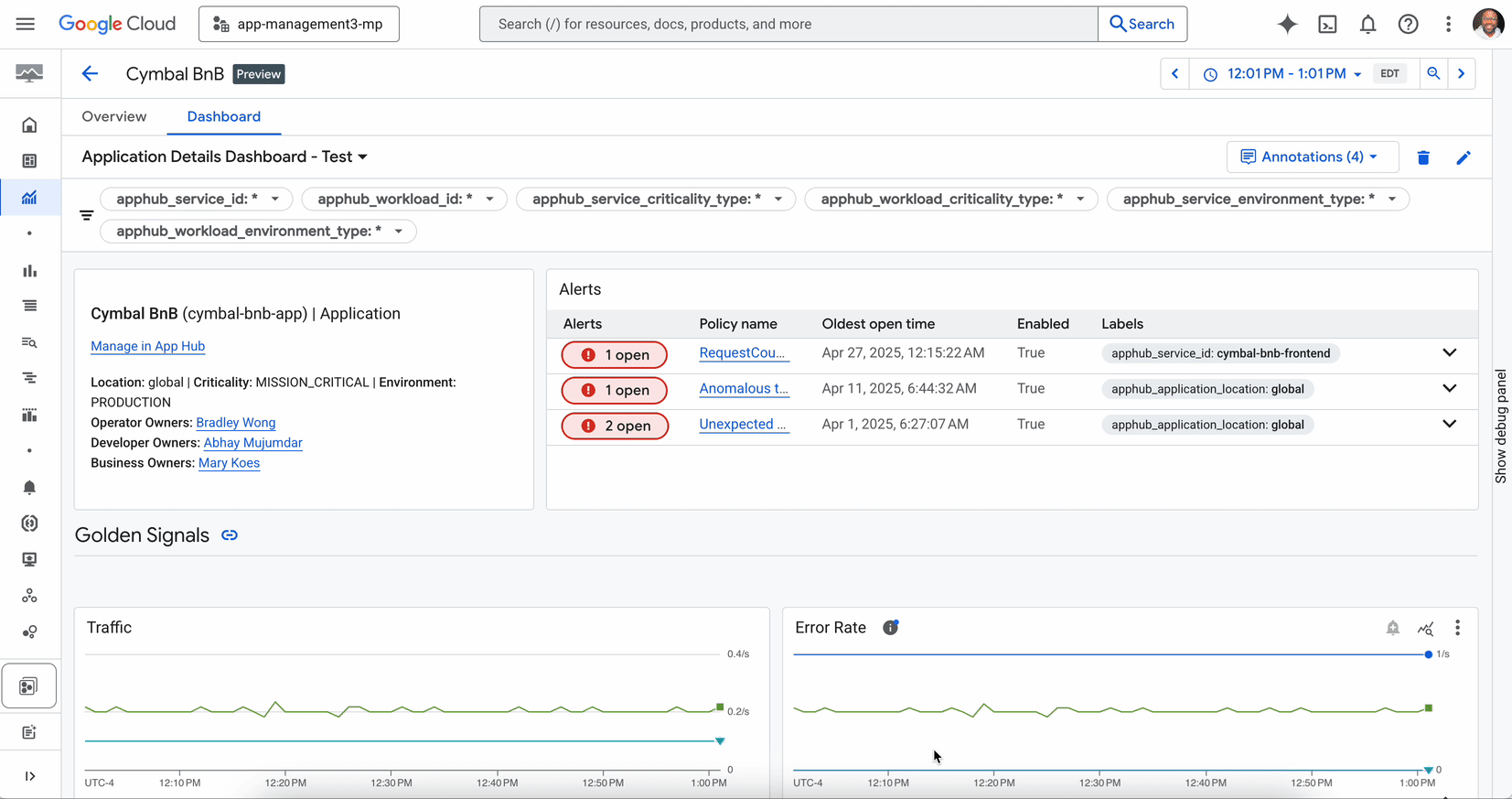Open the RequestCou... policy link

743,353
